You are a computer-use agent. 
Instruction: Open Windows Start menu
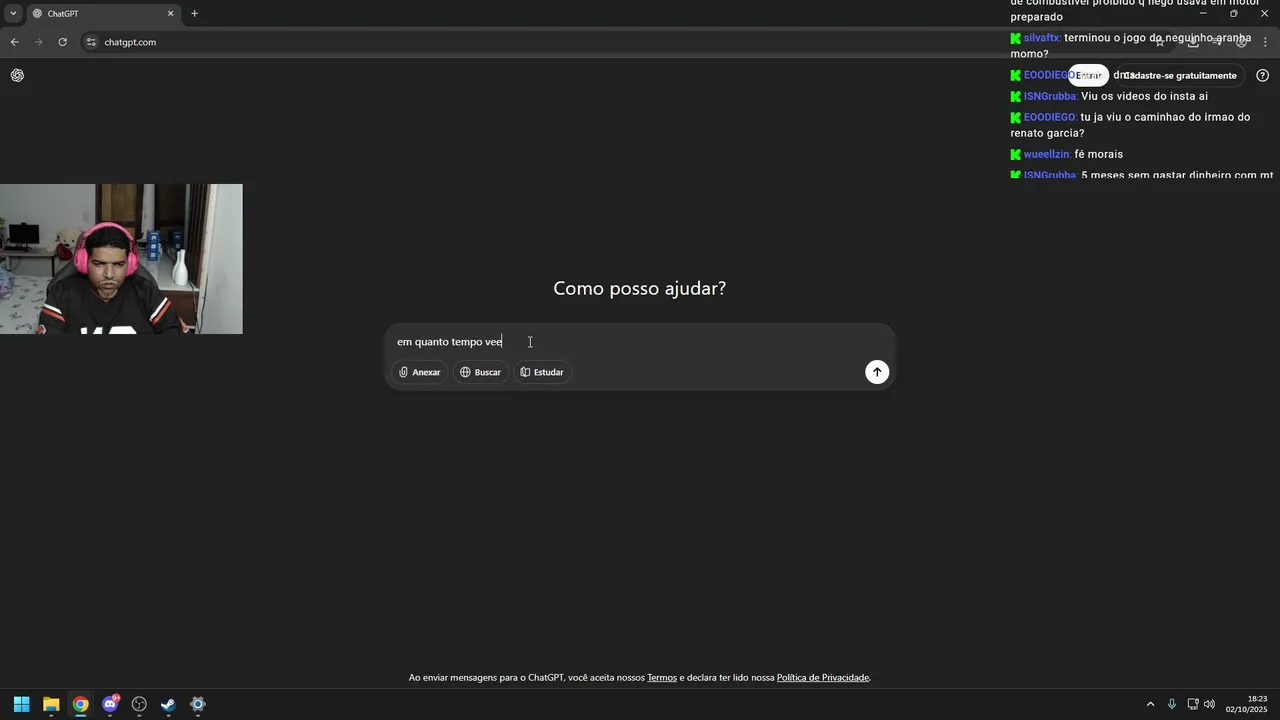(21, 704)
